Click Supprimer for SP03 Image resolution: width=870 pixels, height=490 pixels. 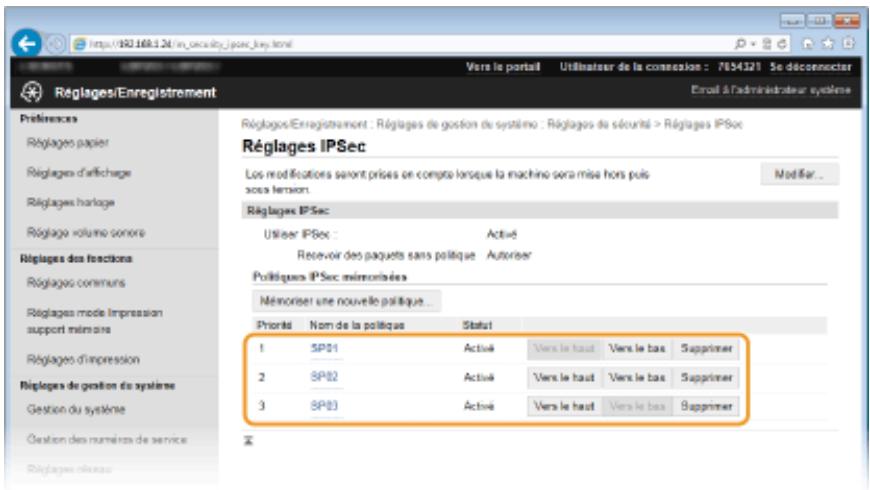[x=706, y=406]
